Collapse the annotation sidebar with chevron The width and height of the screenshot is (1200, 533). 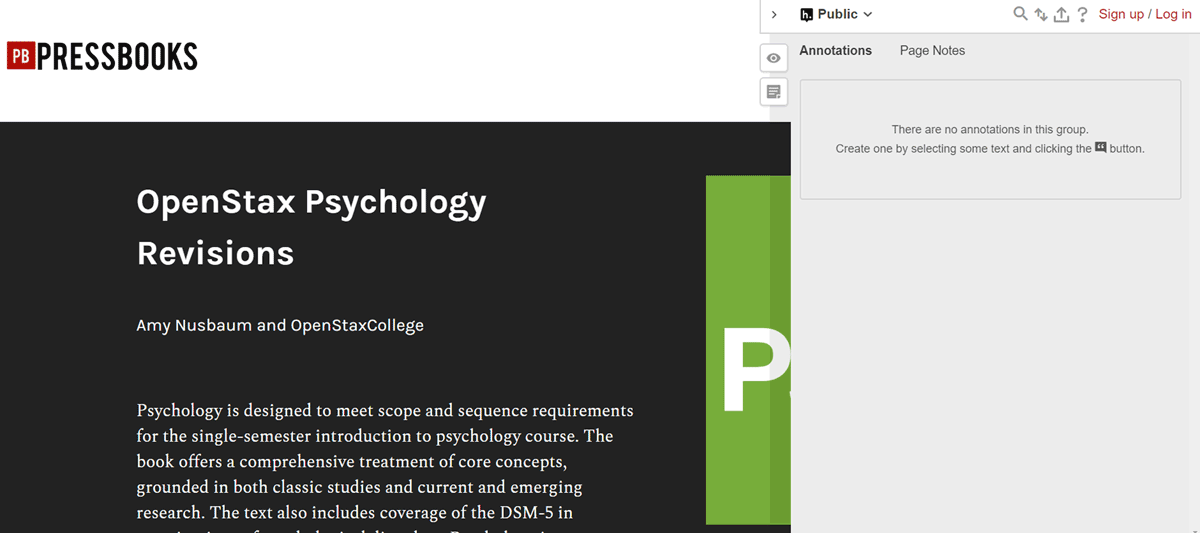coord(774,14)
